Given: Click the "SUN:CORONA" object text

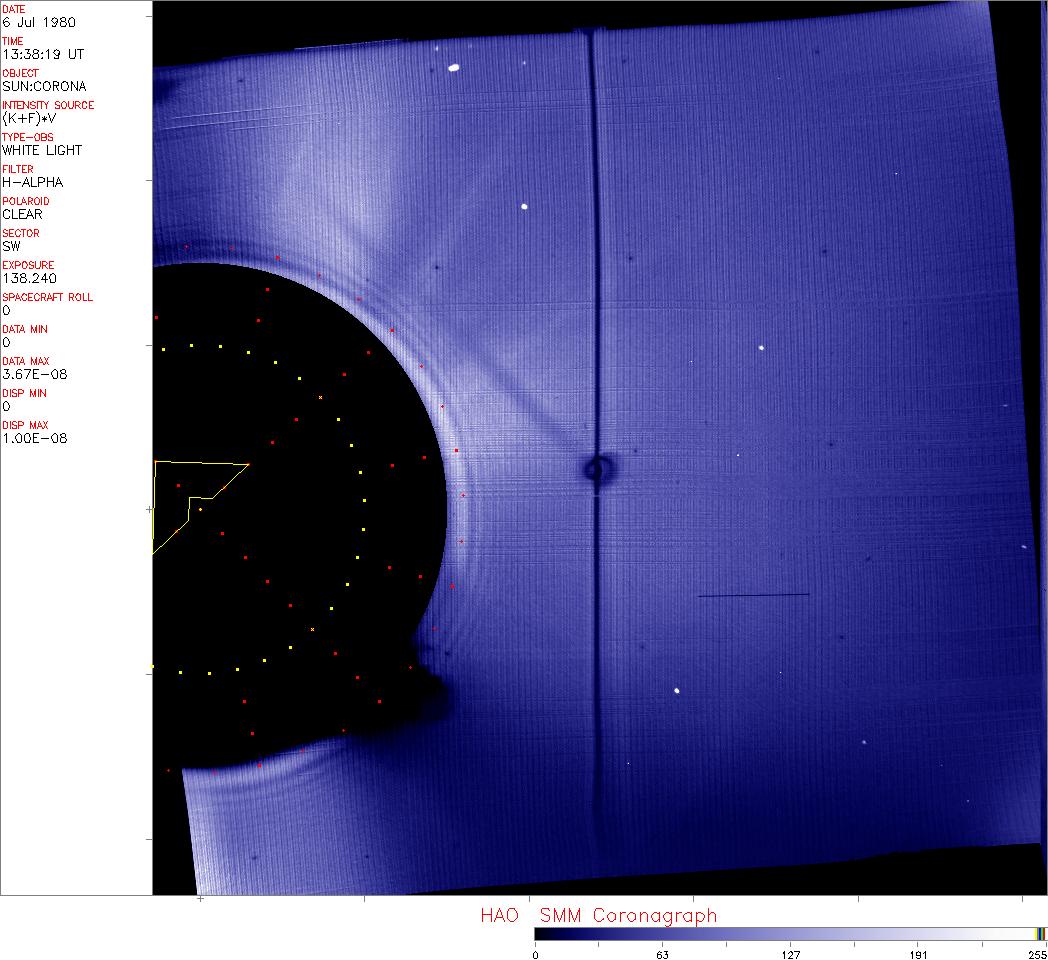Looking at the screenshot, I should pos(43,86).
